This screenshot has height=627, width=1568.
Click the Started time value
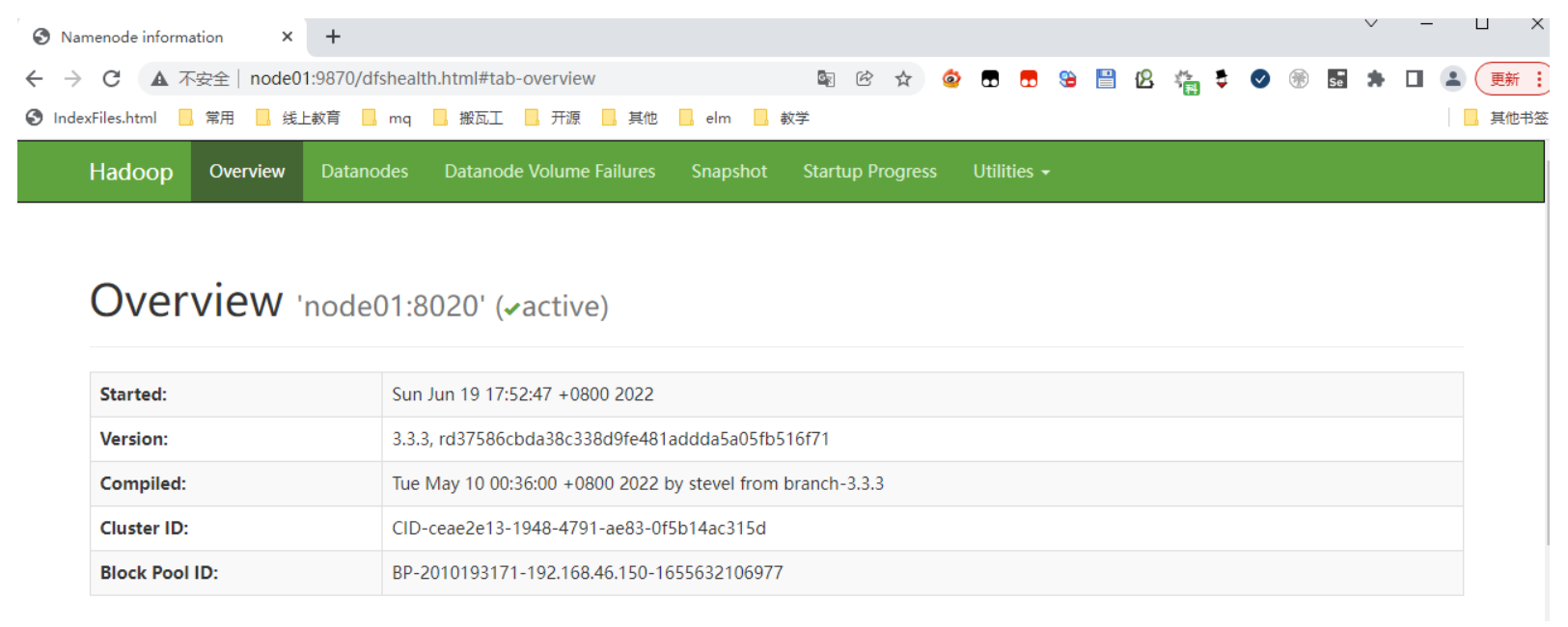pos(523,395)
